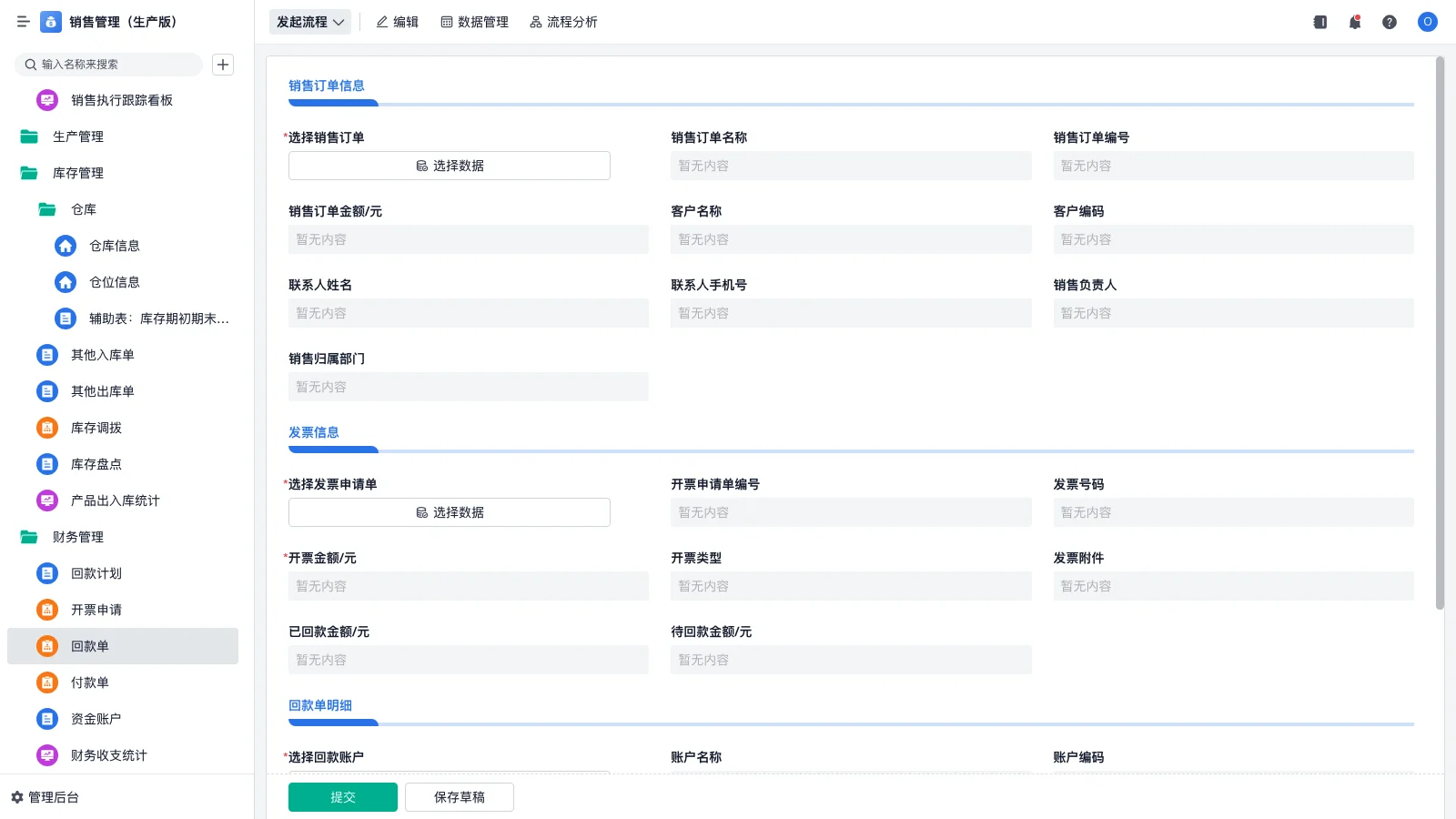Open 流程分析 in the top toolbar
Viewport: 1456px width, 819px height.
pyautogui.click(x=563, y=22)
